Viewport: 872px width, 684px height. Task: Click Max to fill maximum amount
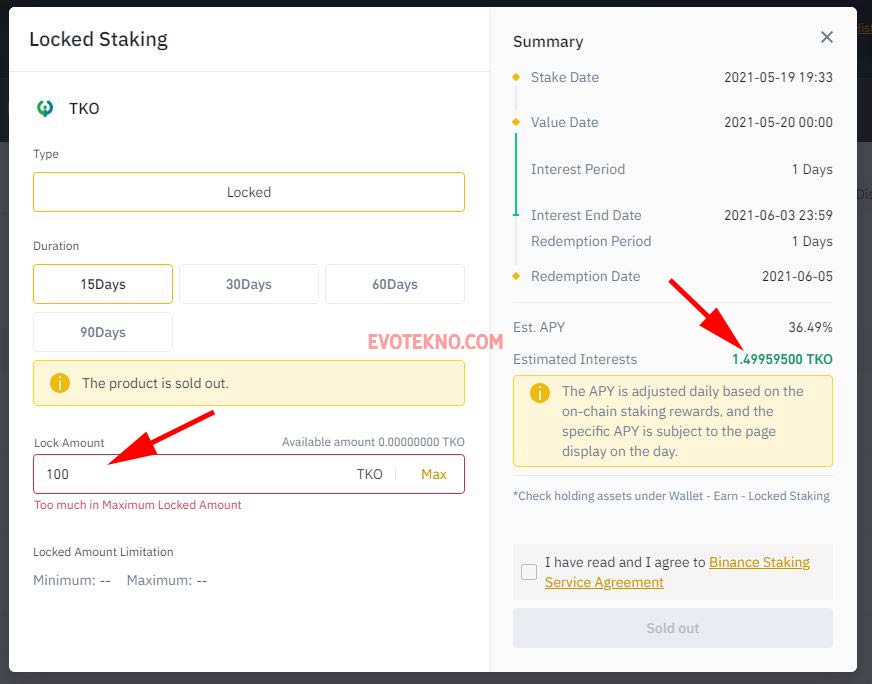point(434,474)
